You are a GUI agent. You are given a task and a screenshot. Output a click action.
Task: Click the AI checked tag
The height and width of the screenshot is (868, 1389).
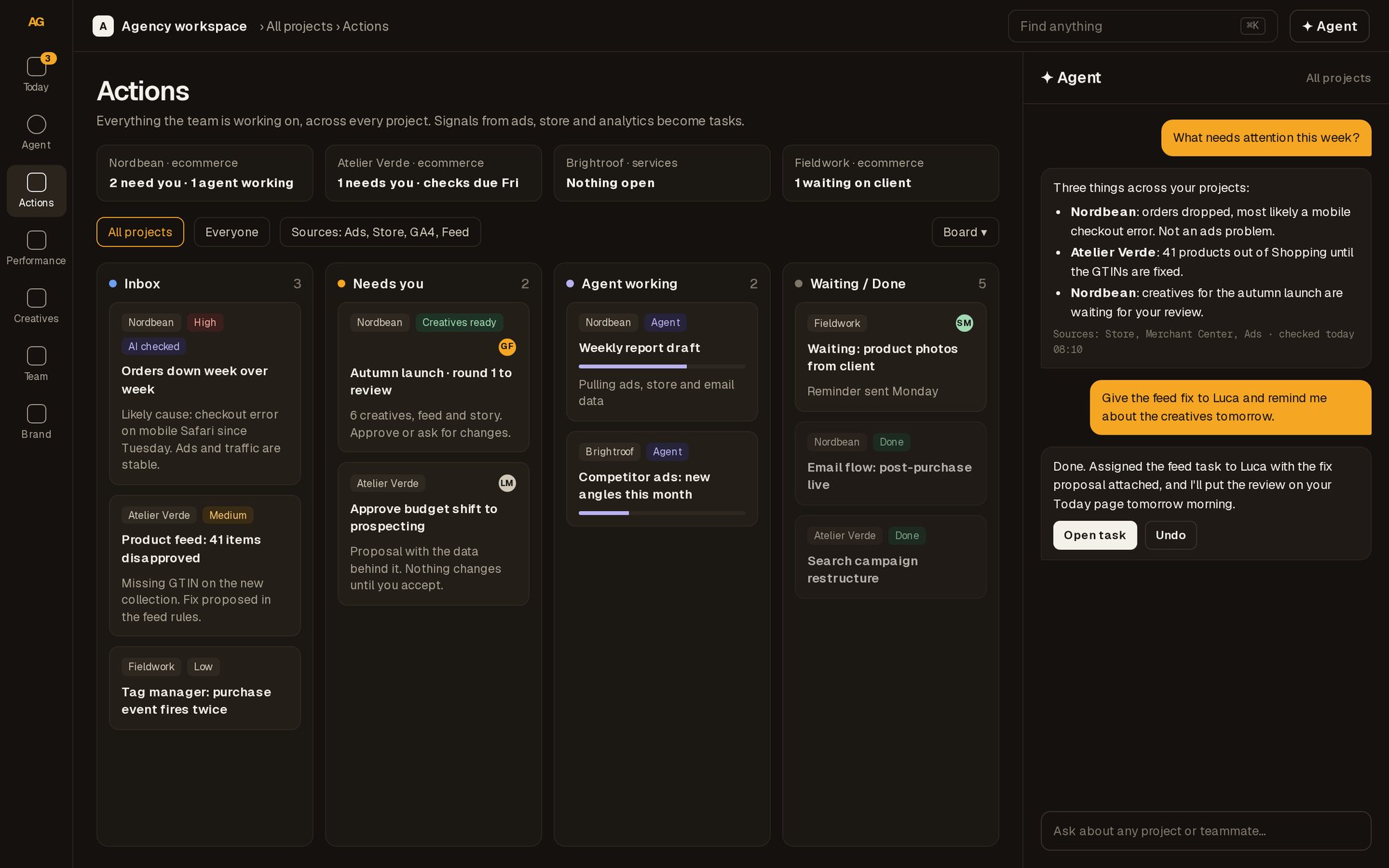[153, 347]
